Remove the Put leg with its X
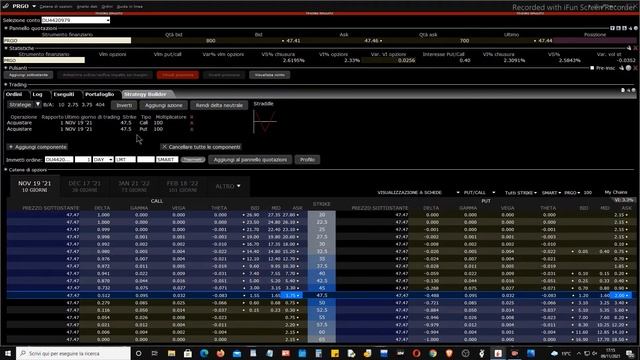 [191, 129]
